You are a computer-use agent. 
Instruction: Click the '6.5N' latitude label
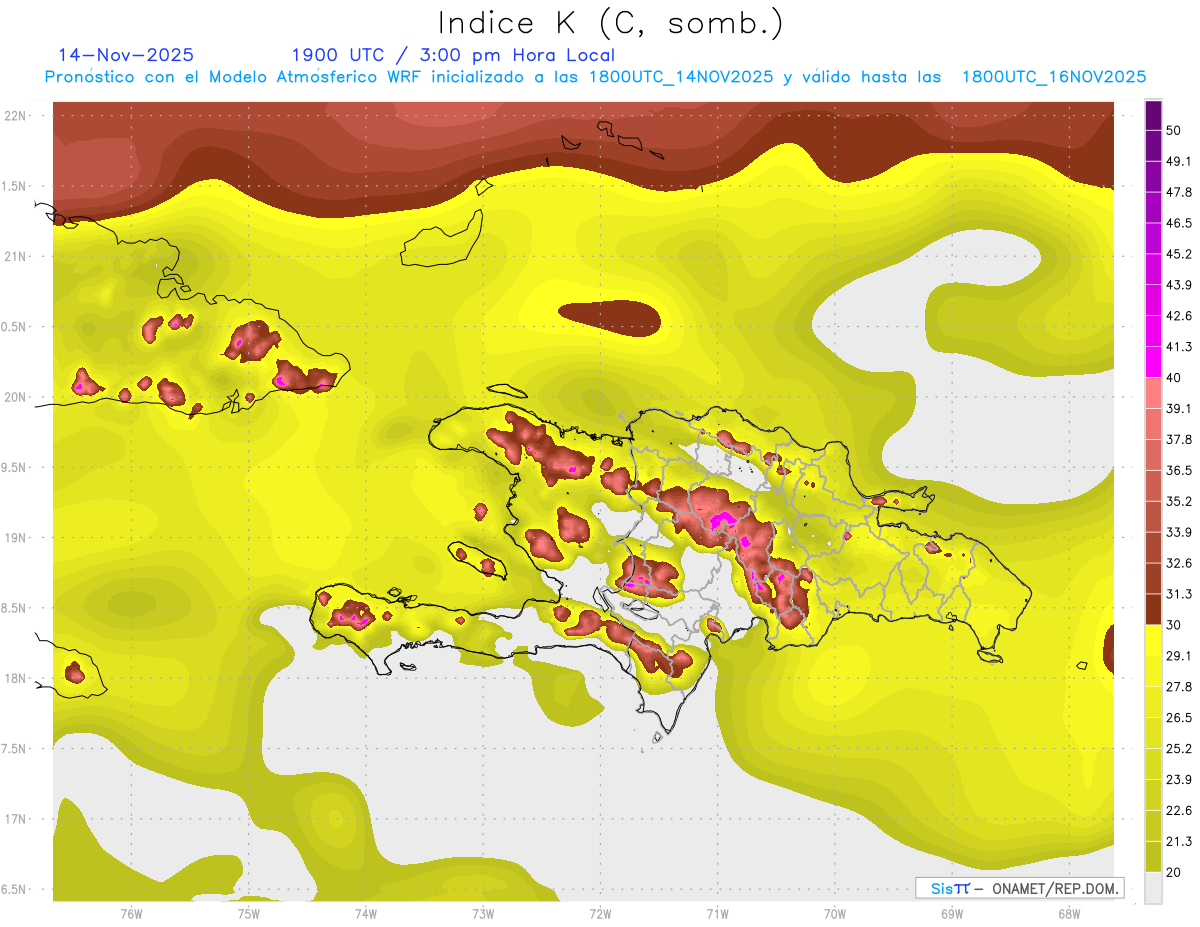[15, 889]
